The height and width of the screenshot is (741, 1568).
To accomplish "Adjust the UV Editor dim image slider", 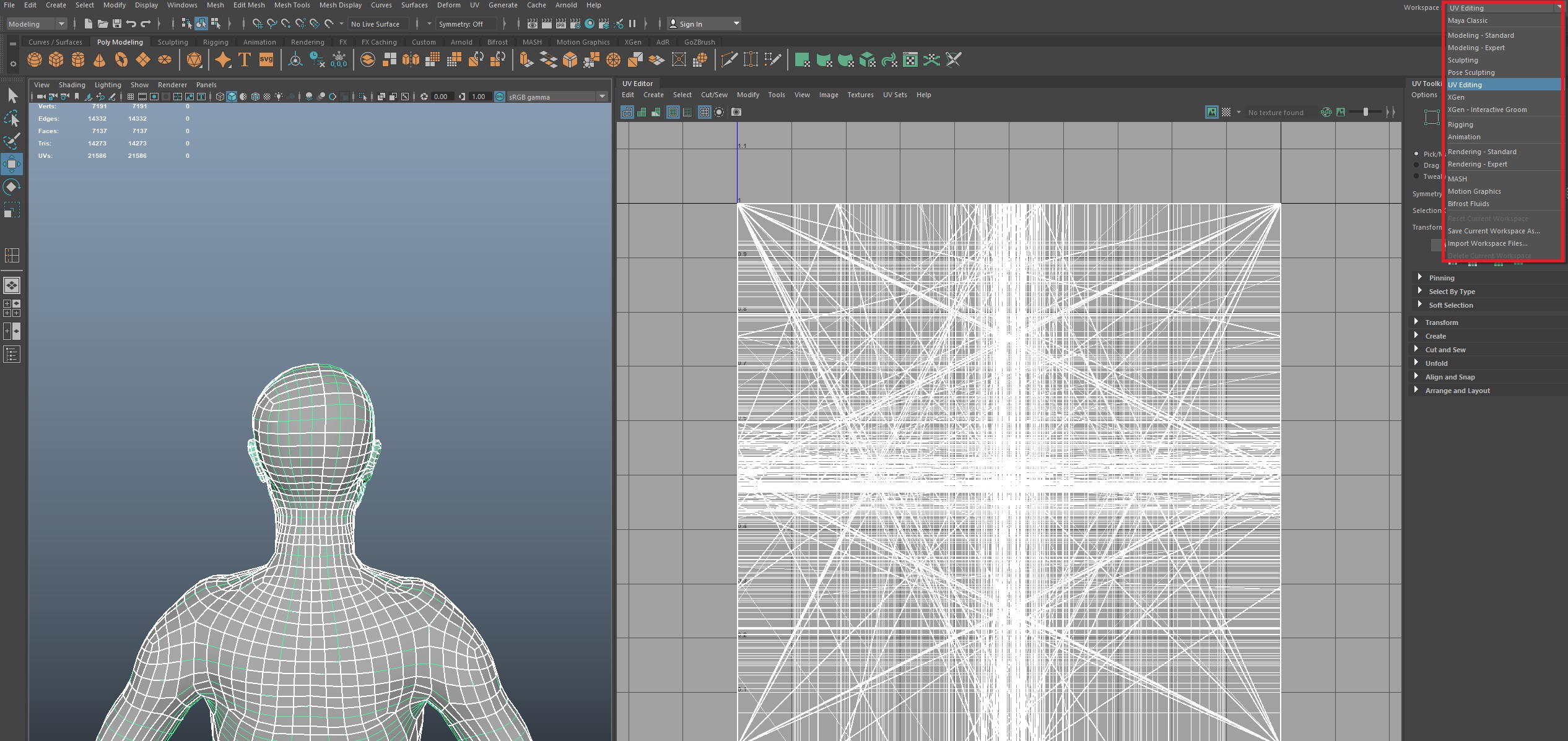I will (1365, 112).
